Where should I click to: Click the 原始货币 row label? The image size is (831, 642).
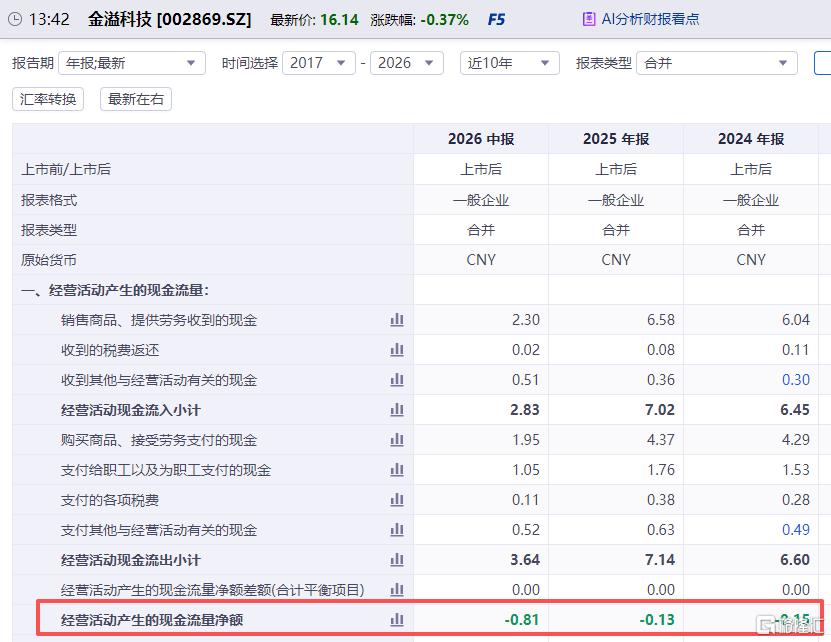click(x=49, y=260)
